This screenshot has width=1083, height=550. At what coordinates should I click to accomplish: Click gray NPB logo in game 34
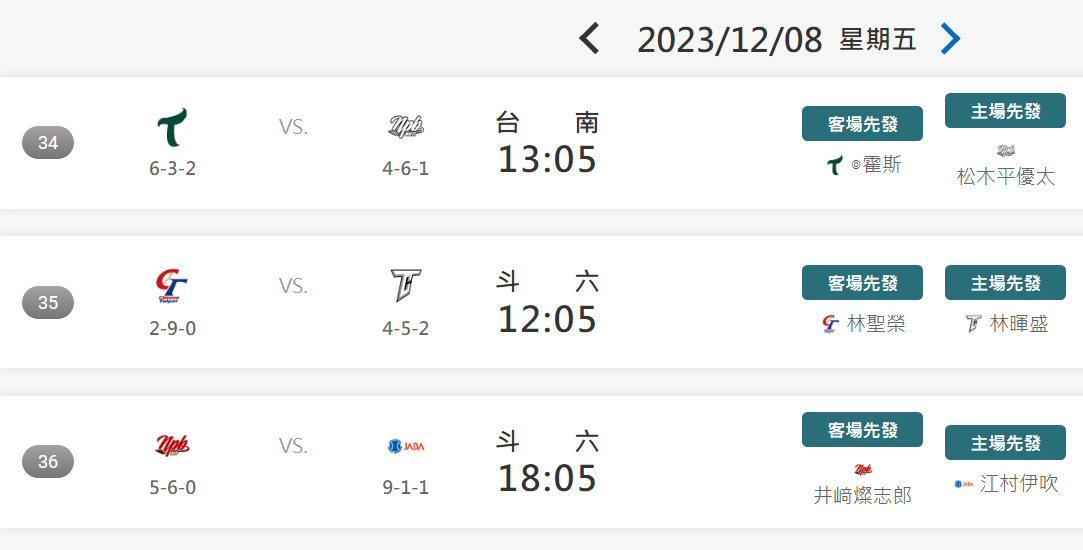pos(405,127)
